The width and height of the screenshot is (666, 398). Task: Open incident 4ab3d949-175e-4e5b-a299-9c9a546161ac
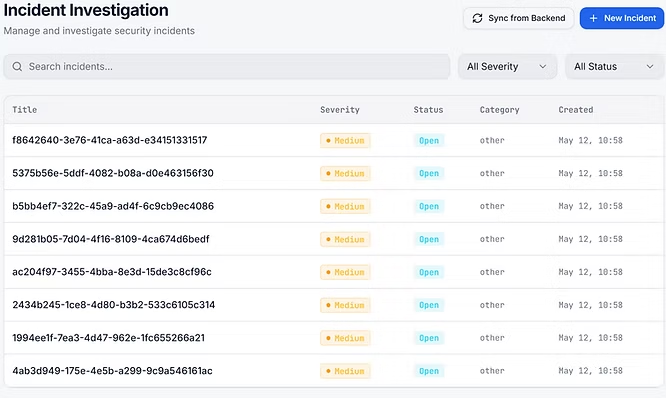click(x=112, y=371)
